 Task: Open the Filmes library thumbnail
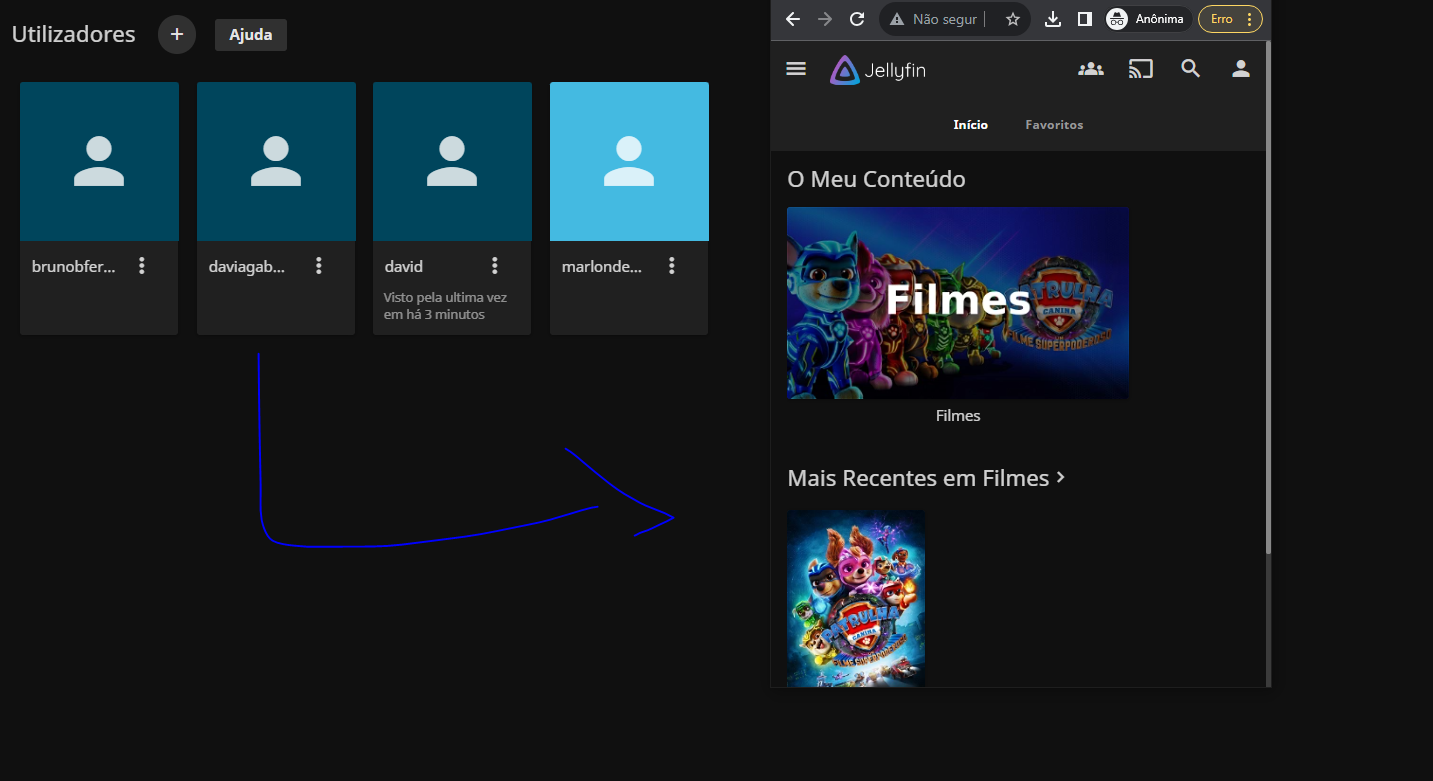(x=958, y=303)
